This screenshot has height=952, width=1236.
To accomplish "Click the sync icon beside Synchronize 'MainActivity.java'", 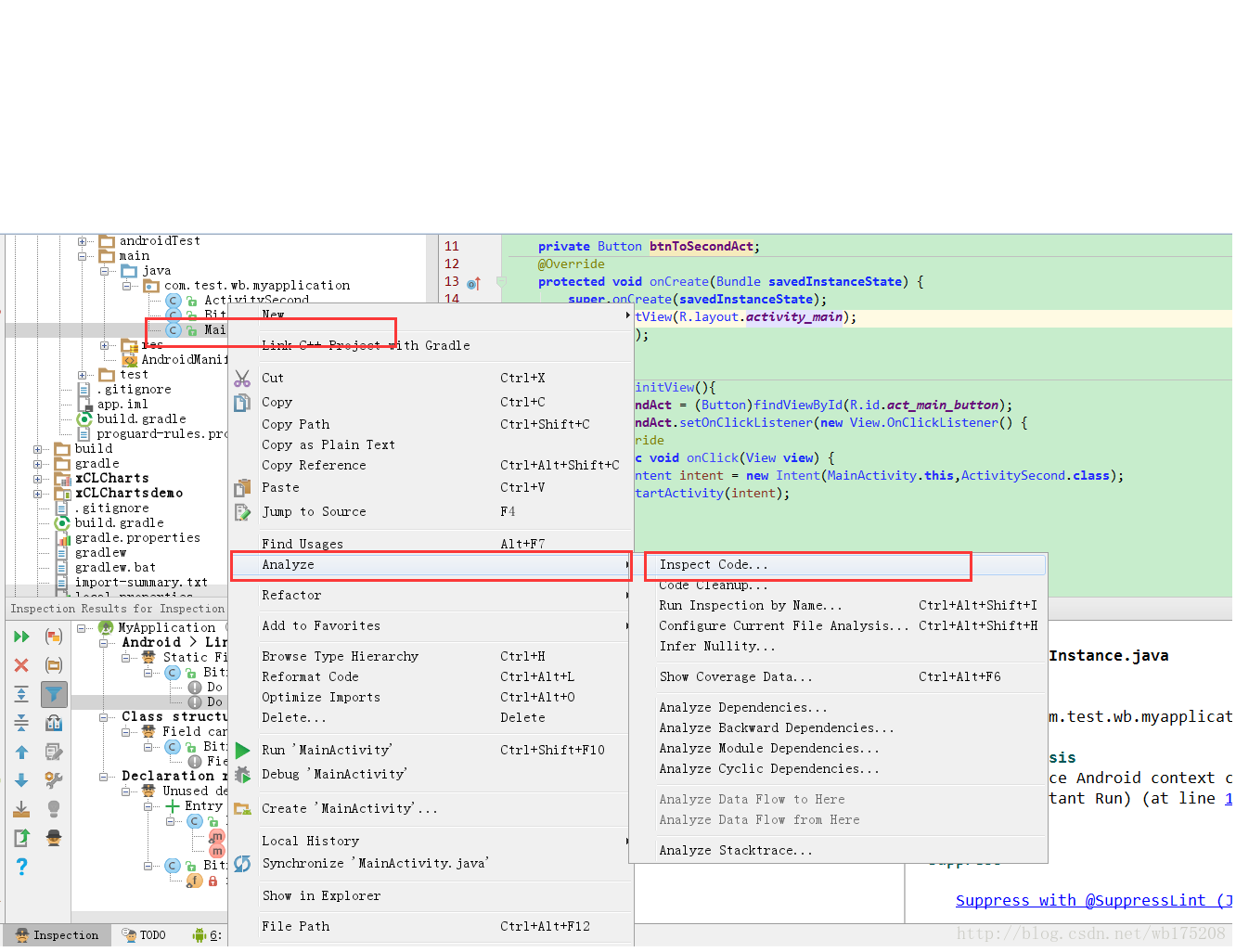I will (x=242, y=863).
